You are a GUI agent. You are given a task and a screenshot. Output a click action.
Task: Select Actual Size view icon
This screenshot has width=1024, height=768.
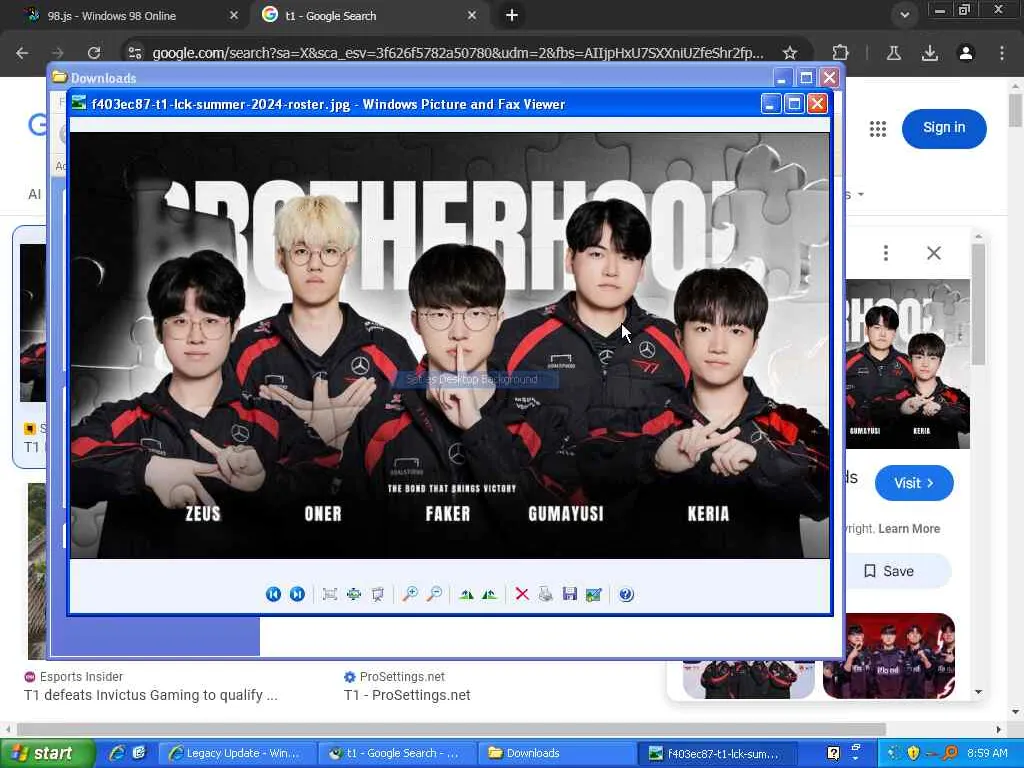[354, 594]
